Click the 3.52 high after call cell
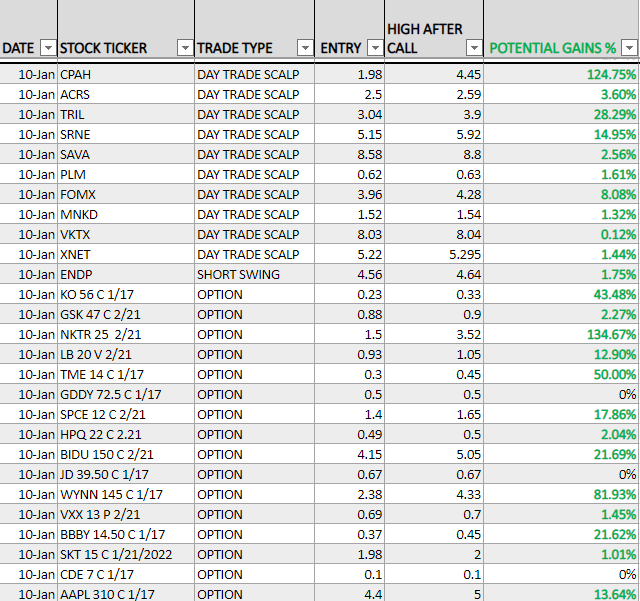The height and width of the screenshot is (601, 640). tap(434, 334)
